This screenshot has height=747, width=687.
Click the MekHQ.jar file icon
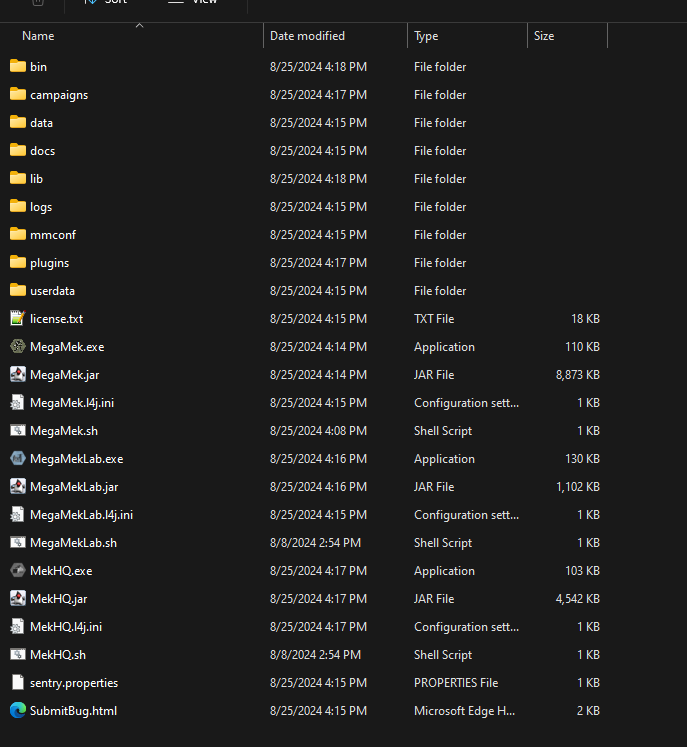18,598
